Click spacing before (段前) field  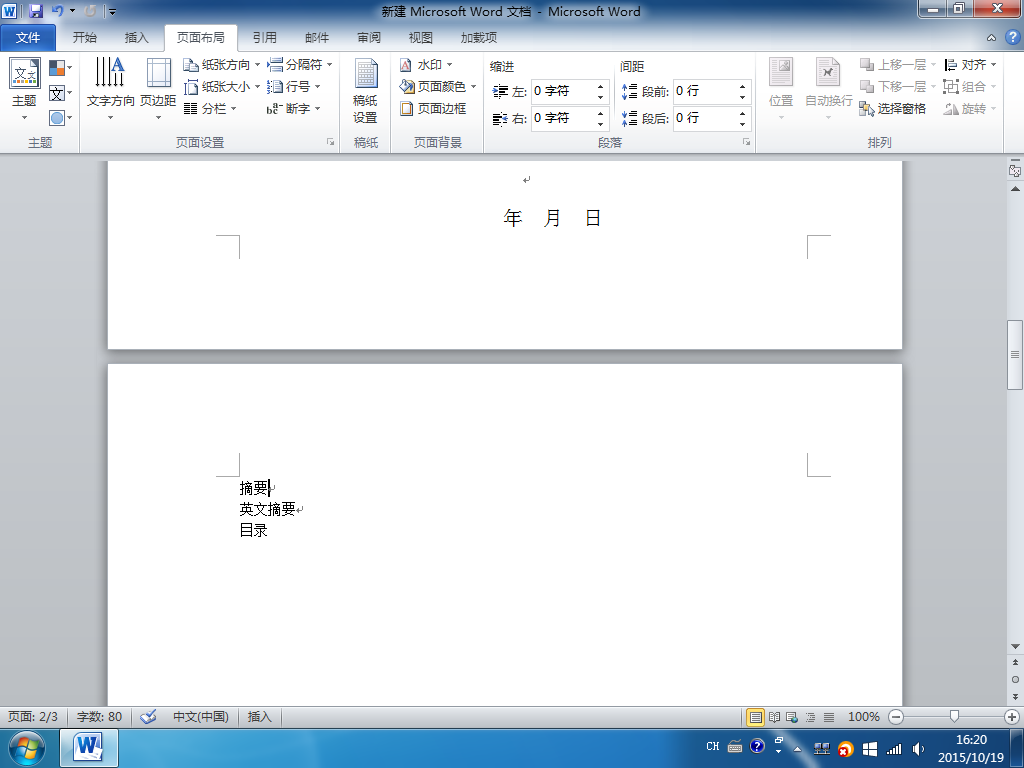(712, 91)
